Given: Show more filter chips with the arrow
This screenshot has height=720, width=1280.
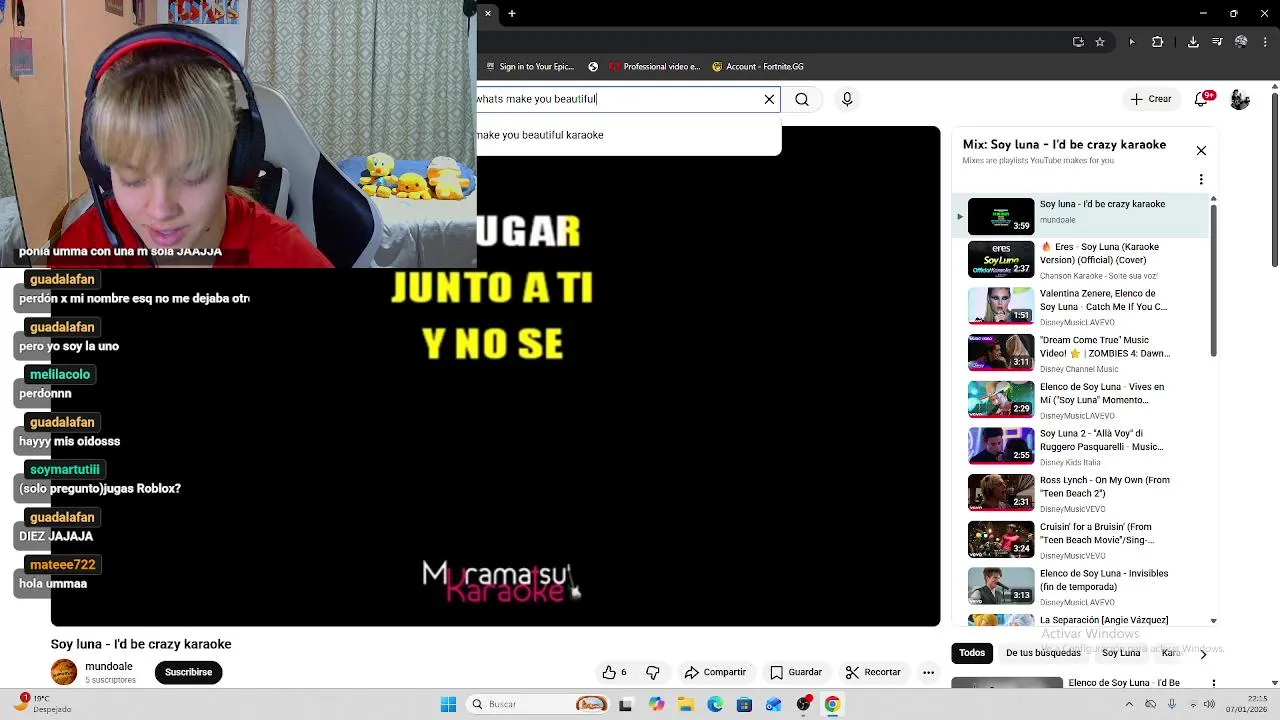Looking at the screenshot, I should pos(1203,653).
